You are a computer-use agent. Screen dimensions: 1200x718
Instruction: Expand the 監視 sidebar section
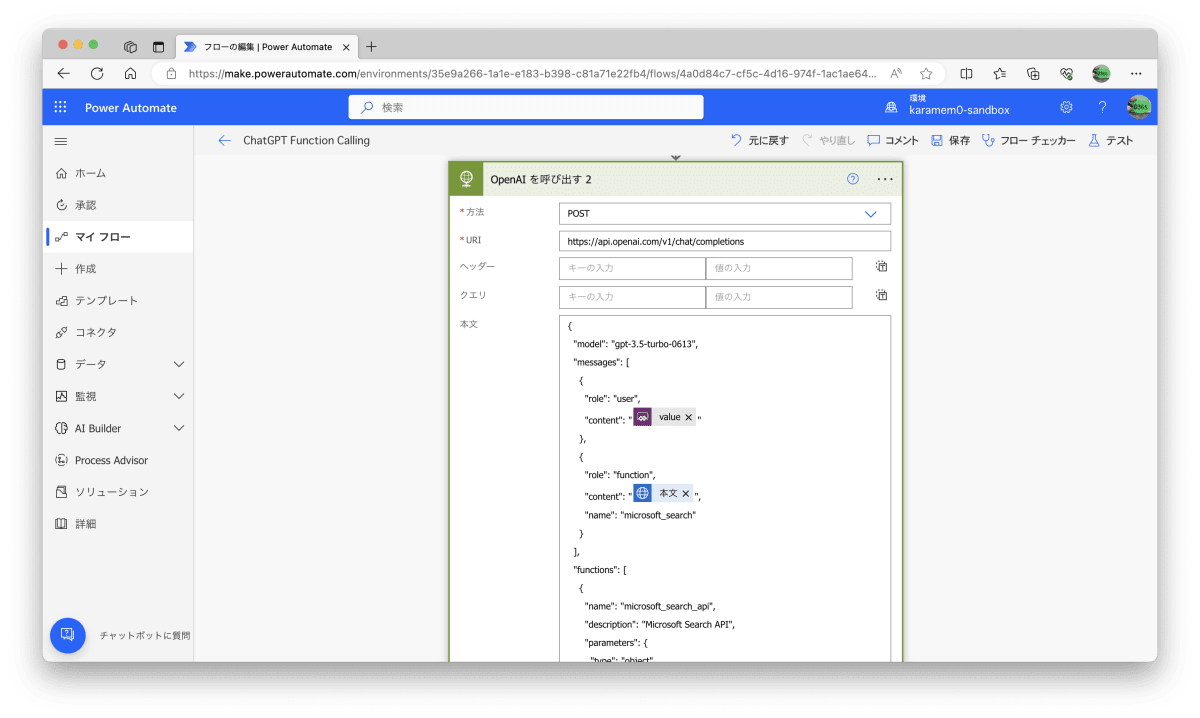[179, 396]
